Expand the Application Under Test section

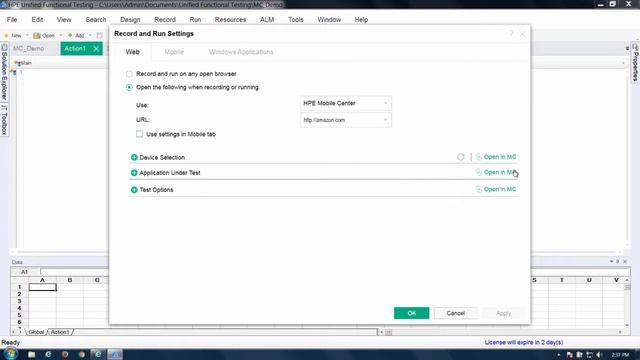tap(134, 173)
